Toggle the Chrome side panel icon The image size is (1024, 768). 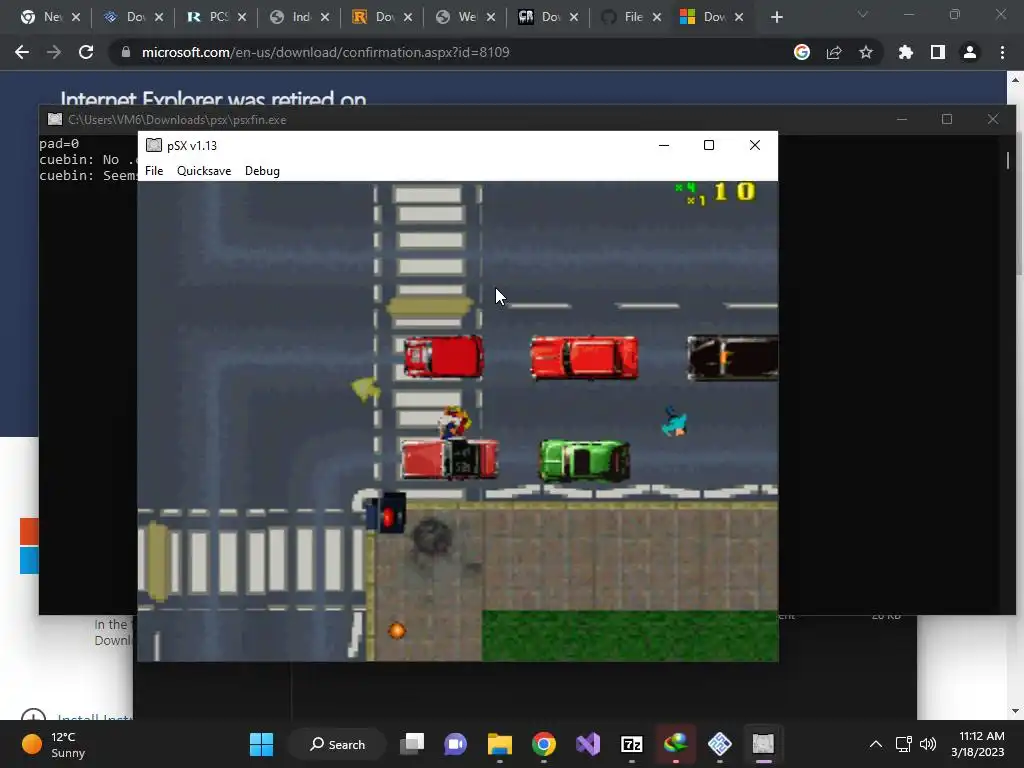click(x=938, y=52)
